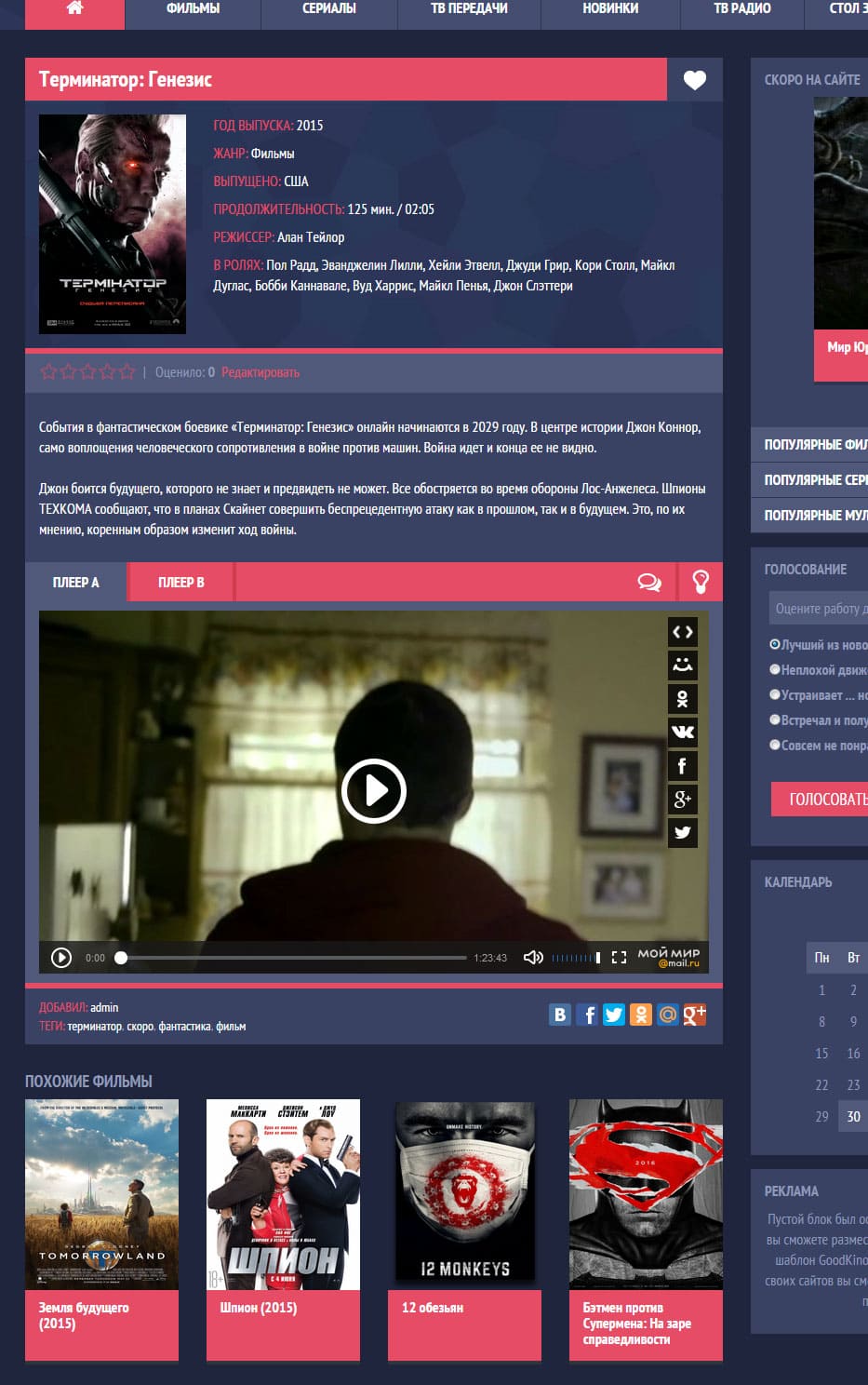
Task: Expand the first 'ПОПУЛЯРНЫЕ' films section
Action: (809, 445)
